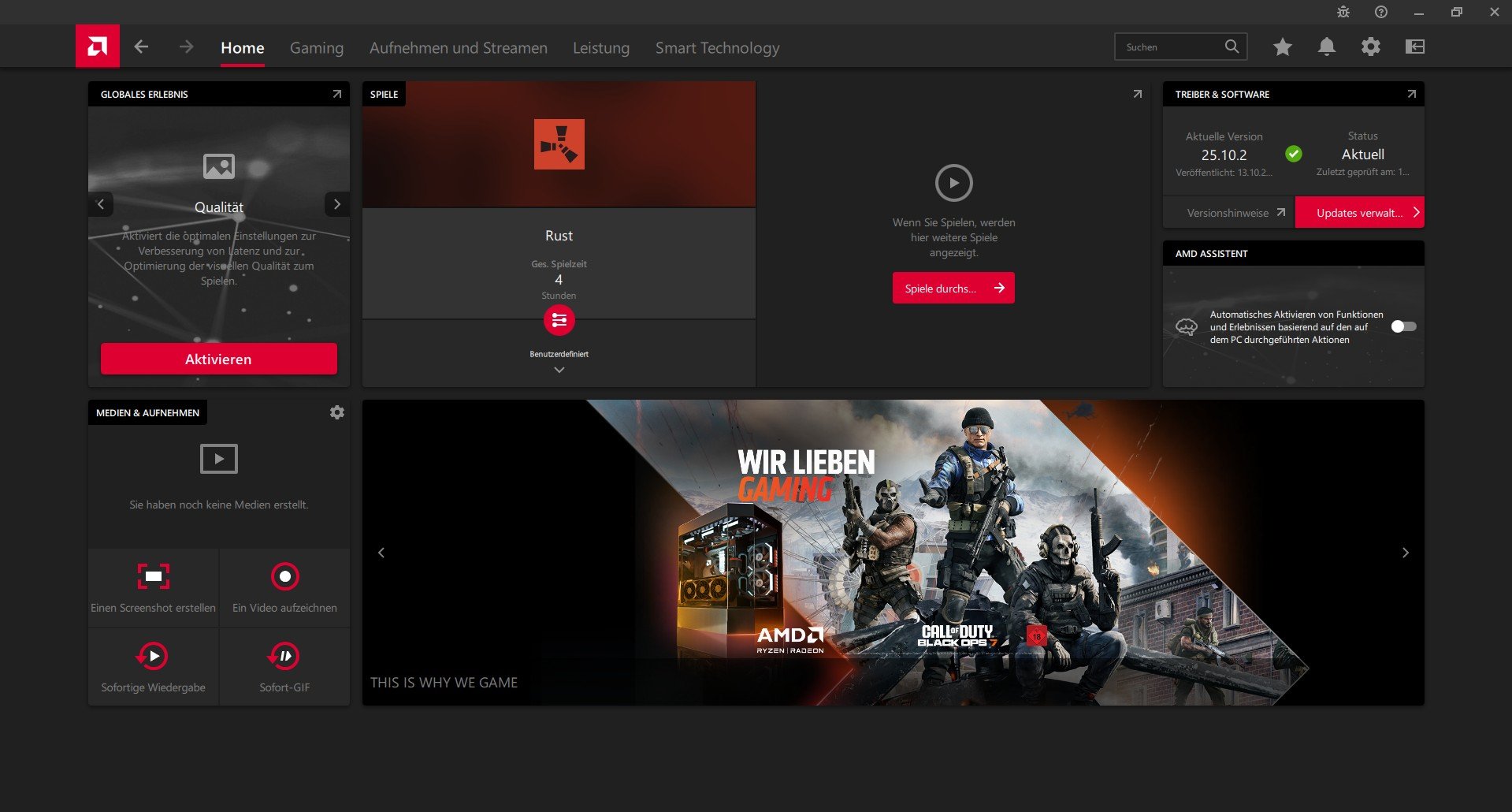
Task: Click the green status checkmark
Action: point(1294,154)
